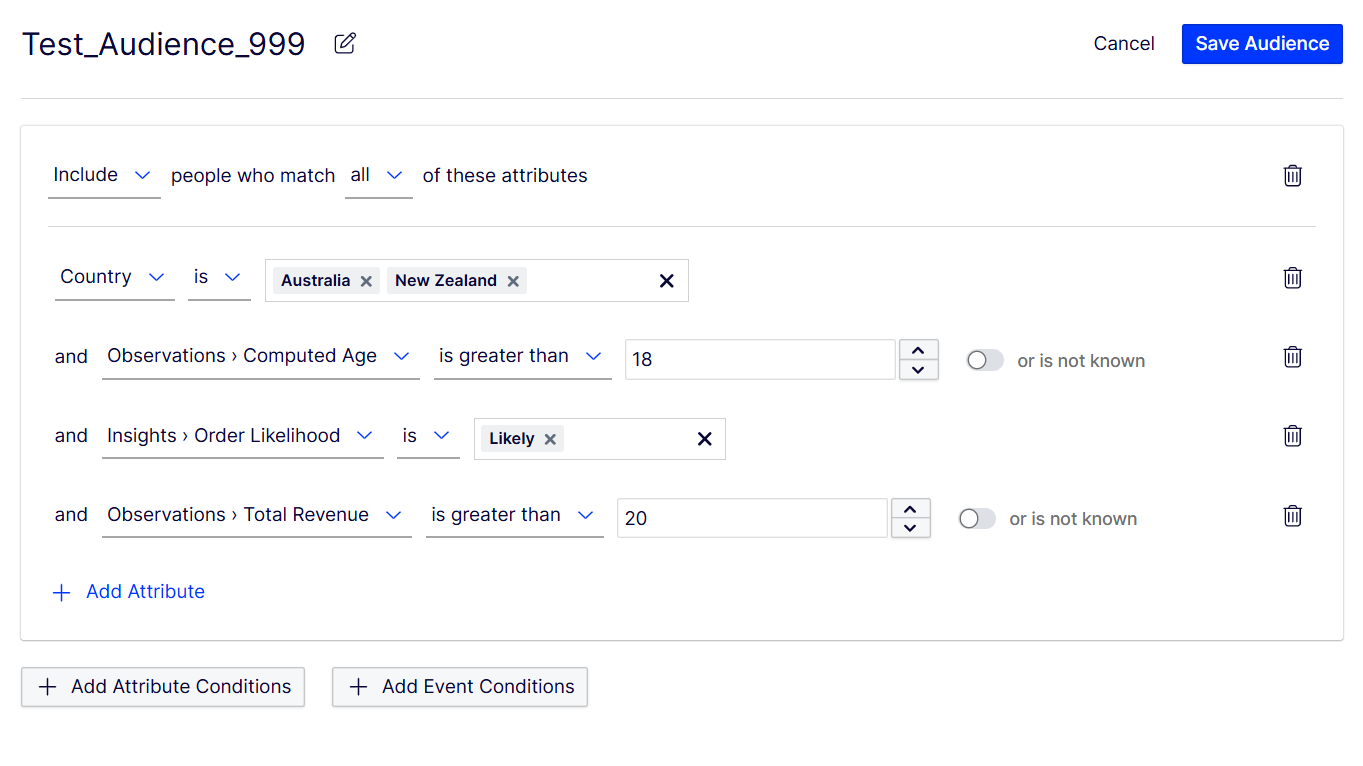The image size is (1363, 766).
Task: Expand the Observations › Computed Age attribute dropdown
Action: click(x=260, y=356)
